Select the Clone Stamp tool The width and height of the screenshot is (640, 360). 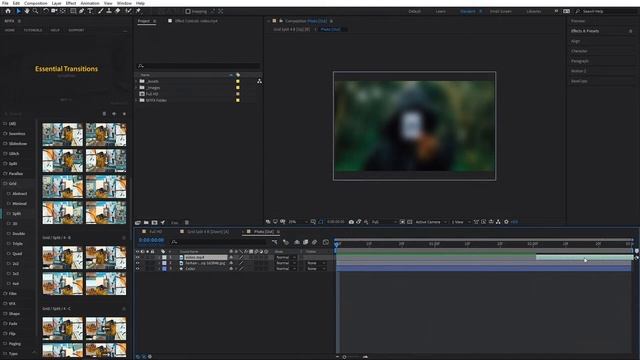(x=109, y=11)
